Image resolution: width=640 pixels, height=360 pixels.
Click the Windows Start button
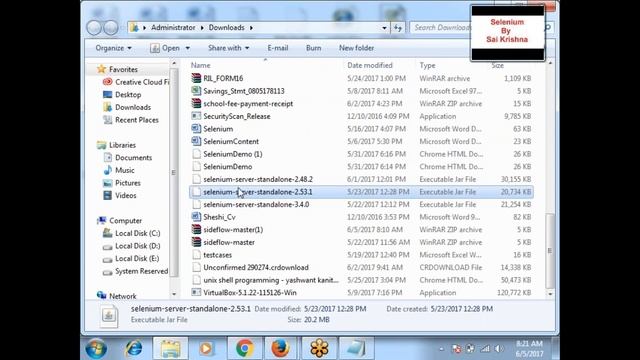point(96,348)
